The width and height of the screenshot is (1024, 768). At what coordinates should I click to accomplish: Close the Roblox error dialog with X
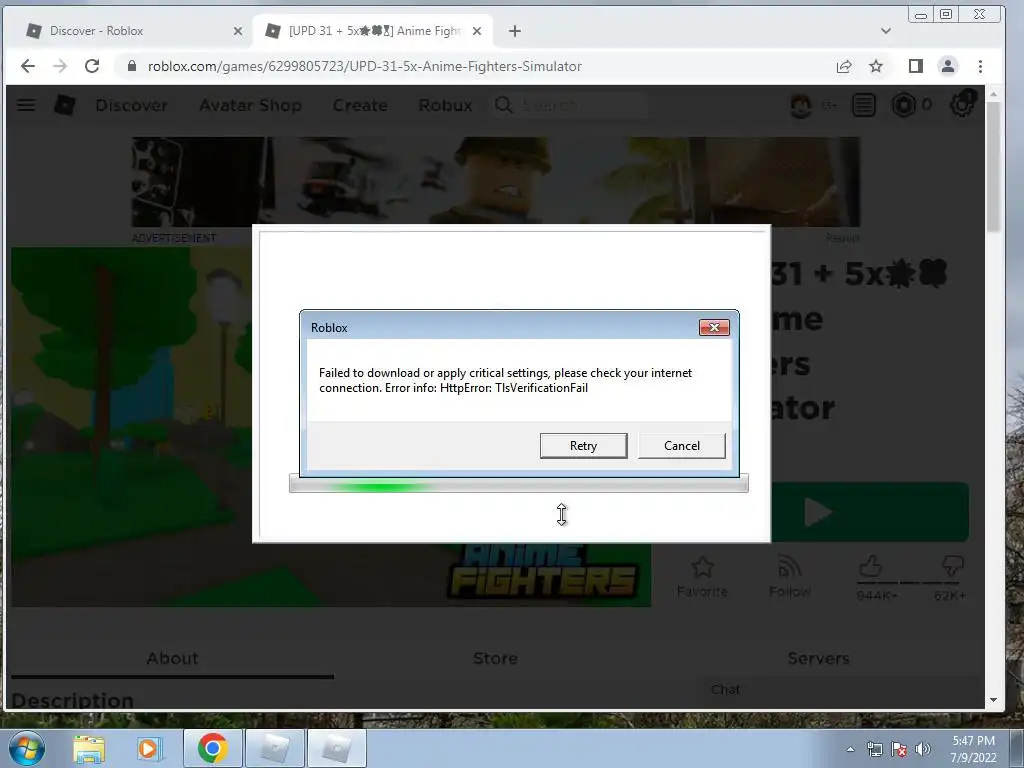[714, 327]
